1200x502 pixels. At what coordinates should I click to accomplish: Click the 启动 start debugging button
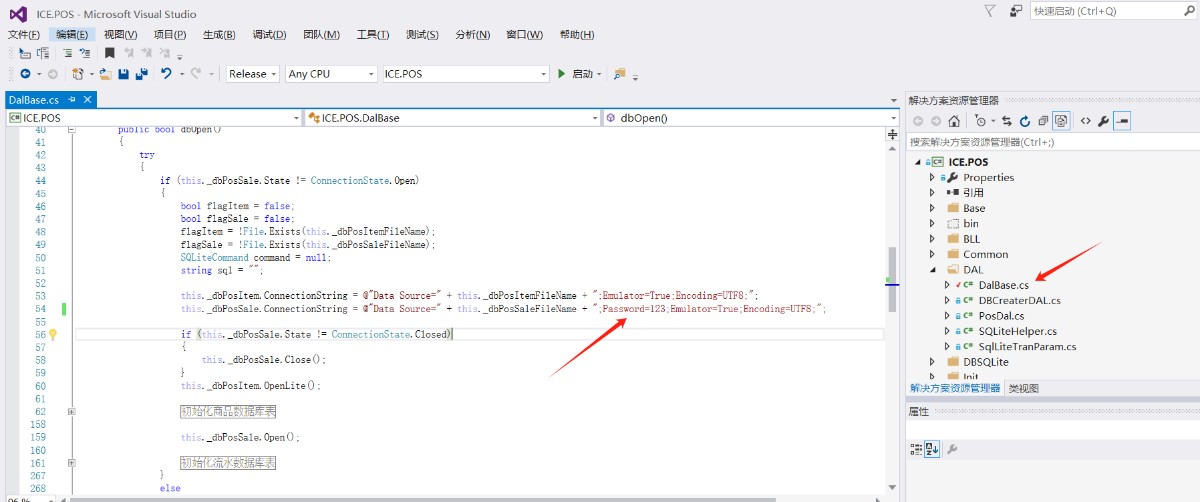575,74
